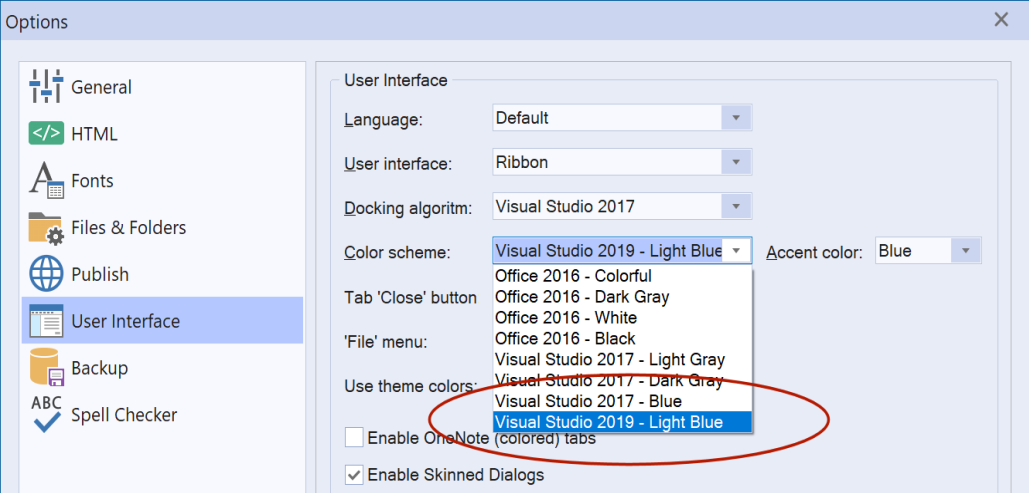Image resolution: width=1030 pixels, height=494 pixels.
Task: Collapse the Color scheme dropdown arrow
Action: [736, 251]
